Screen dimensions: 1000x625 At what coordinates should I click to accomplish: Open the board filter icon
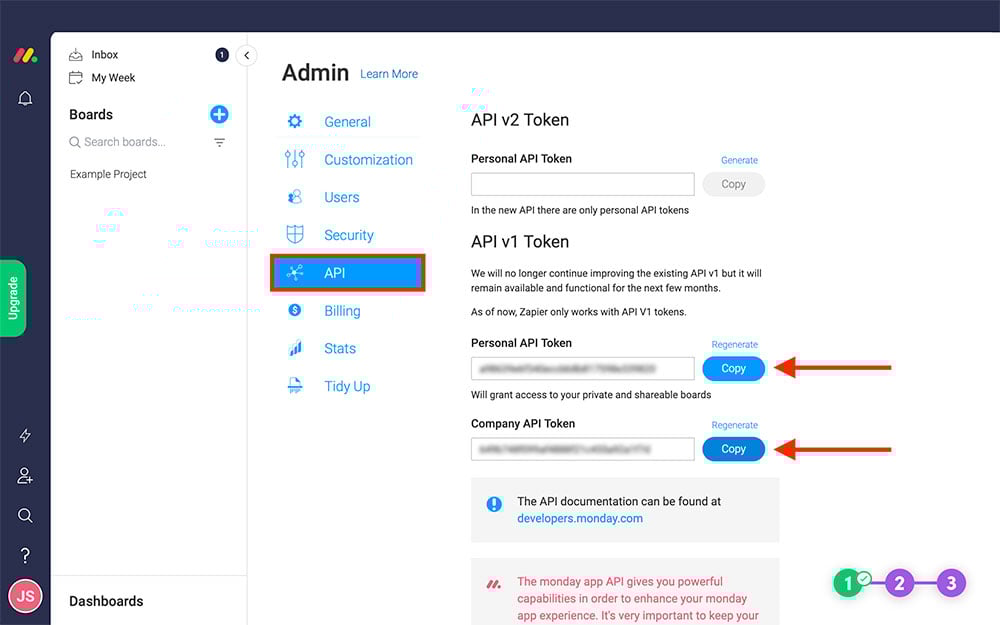click(220, 143)
